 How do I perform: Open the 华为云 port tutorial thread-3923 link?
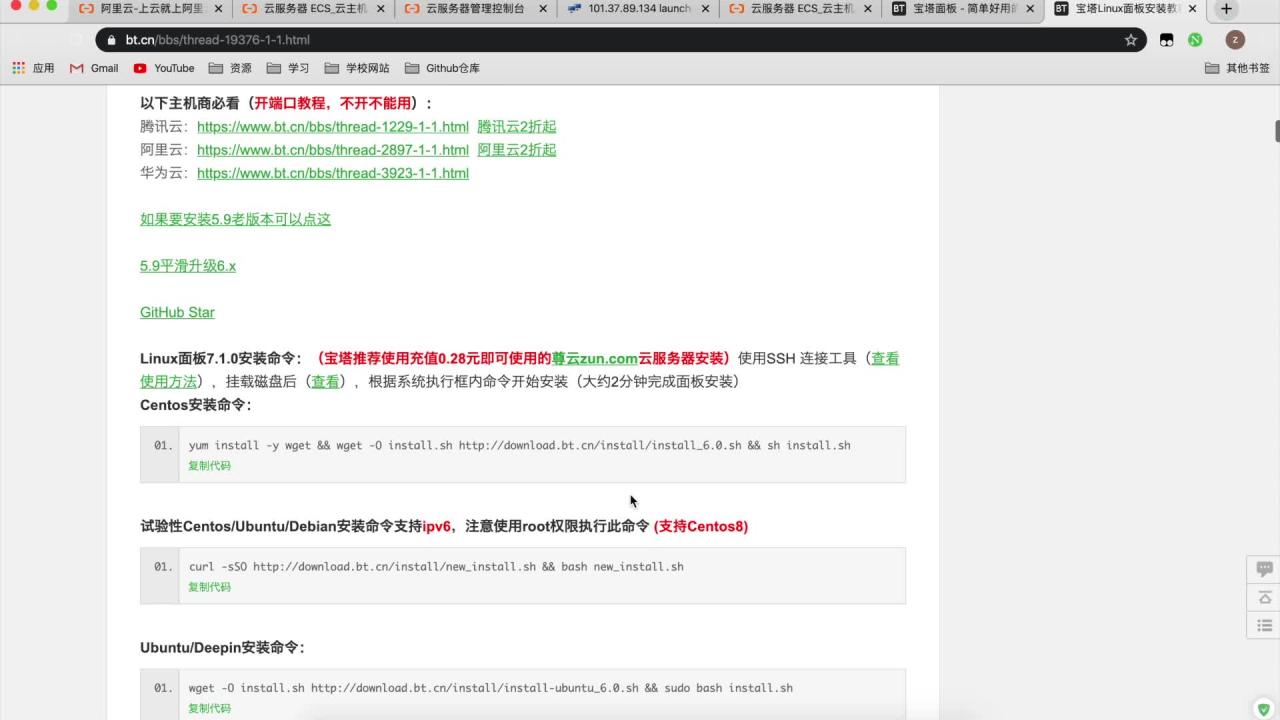(x=333, y=173)
